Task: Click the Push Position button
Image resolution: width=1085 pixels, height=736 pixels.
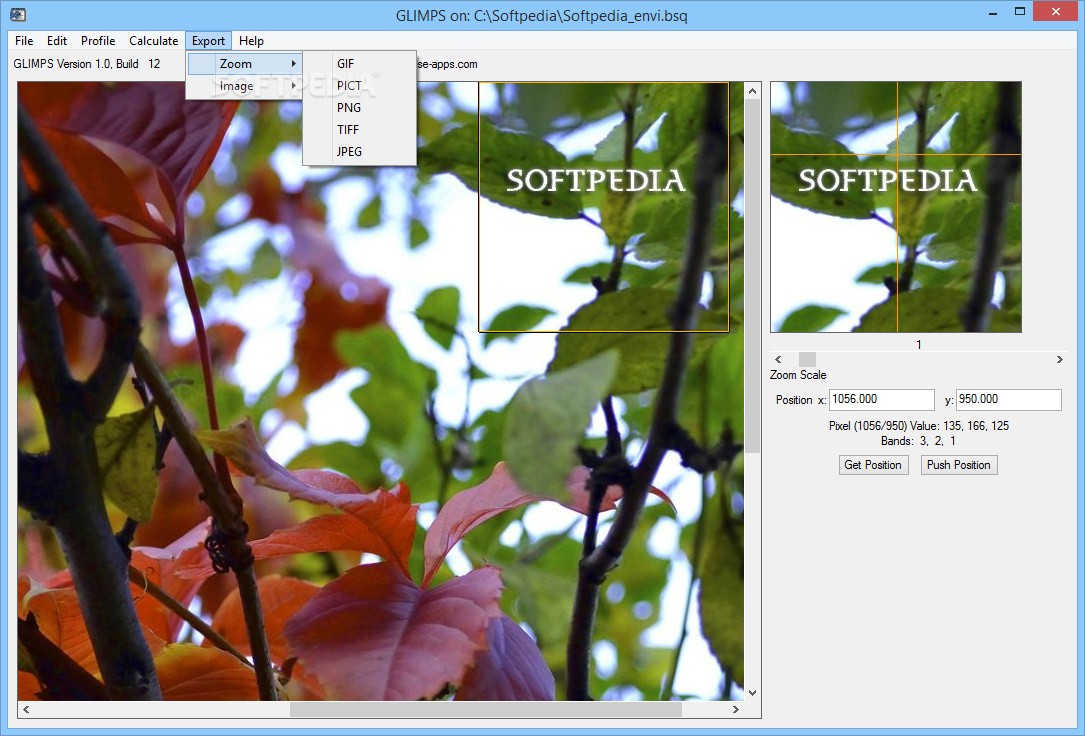Action: tap(959, 465)
